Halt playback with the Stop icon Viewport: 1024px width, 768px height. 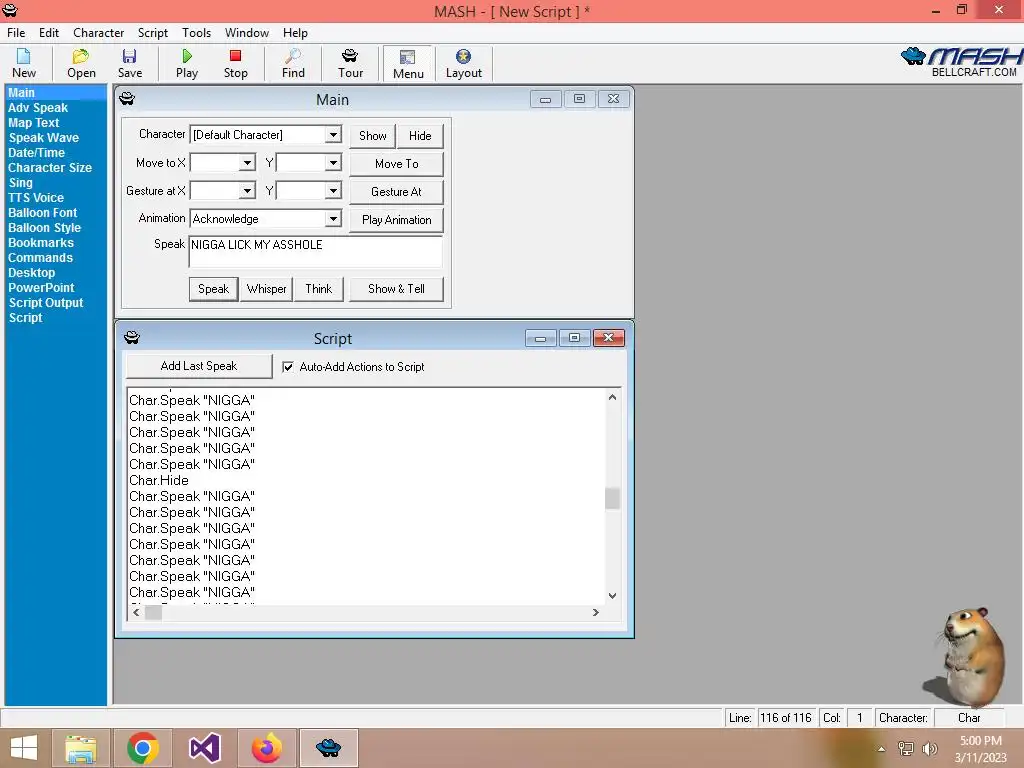coord(236,63)
